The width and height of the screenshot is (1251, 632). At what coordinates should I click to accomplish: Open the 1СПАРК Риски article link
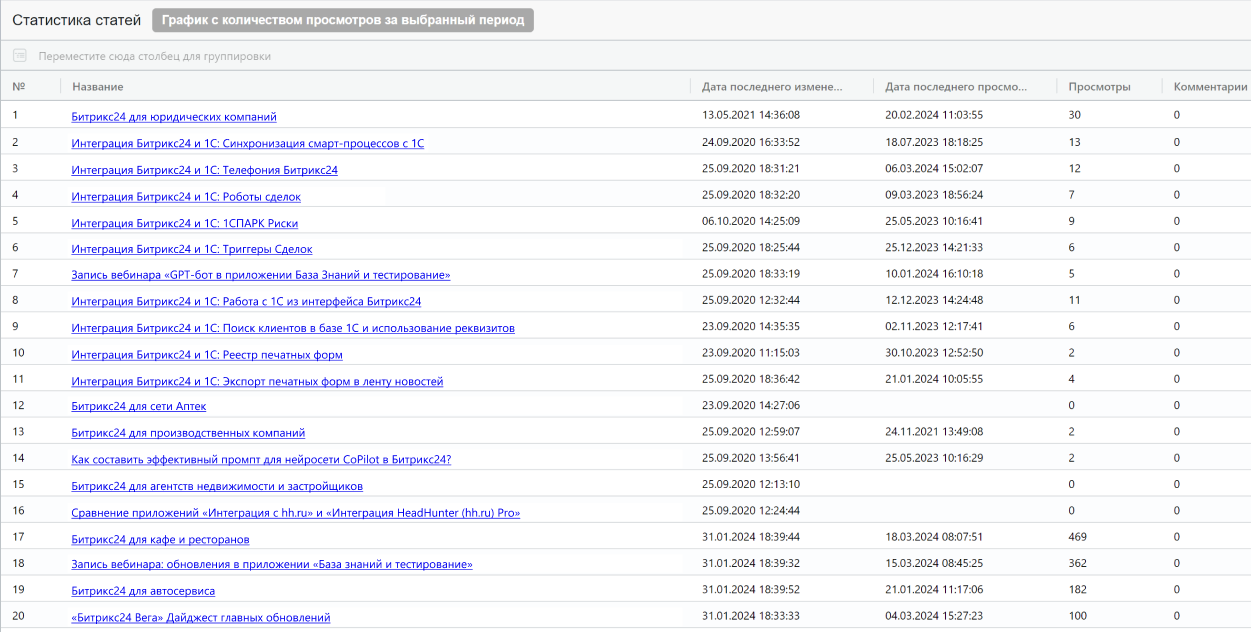click(x=184, y=223)
